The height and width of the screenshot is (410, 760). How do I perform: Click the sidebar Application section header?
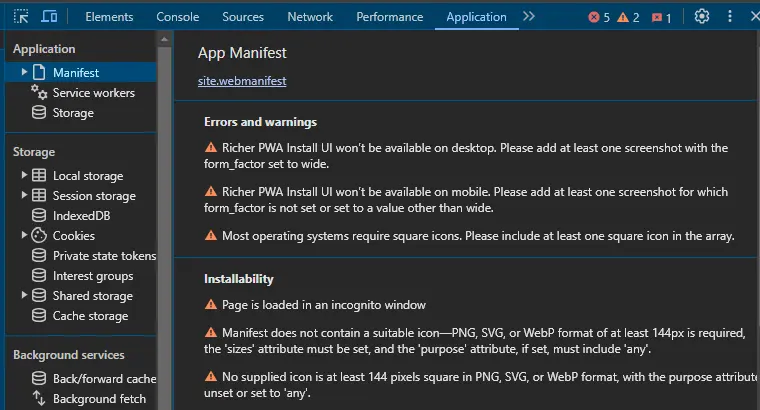44,49
